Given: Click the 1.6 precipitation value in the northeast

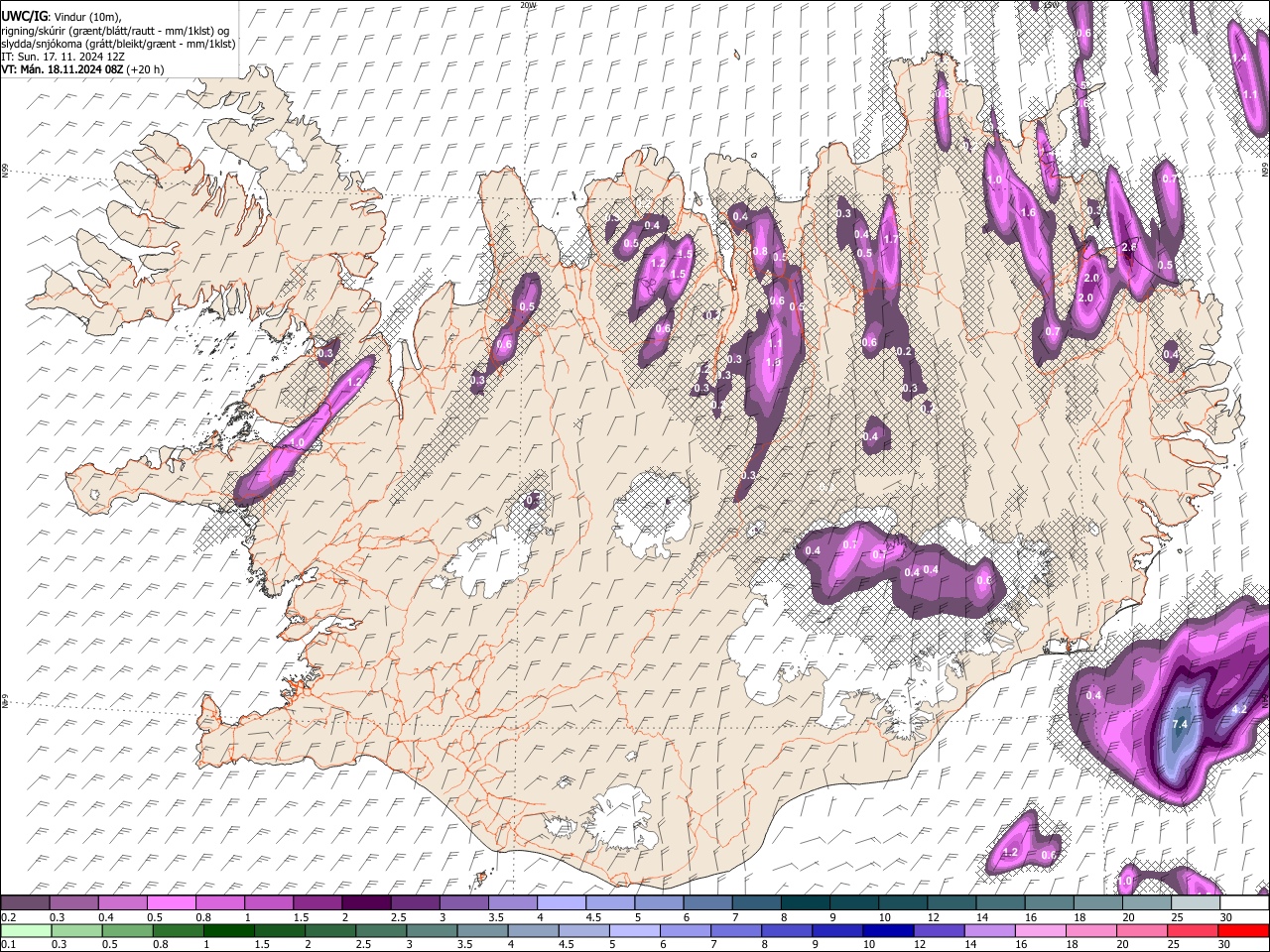Looking at the screenshot, I should tap(1028, 212).
